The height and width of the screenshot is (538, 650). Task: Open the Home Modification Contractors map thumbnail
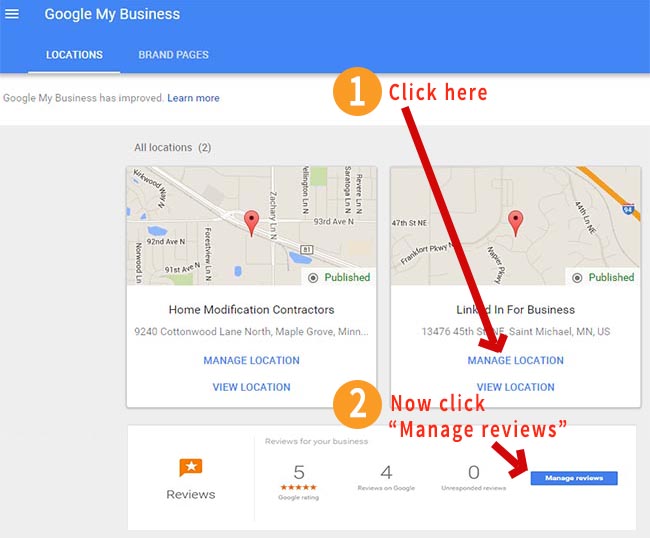pyautogui.click(x=252, y=226)
